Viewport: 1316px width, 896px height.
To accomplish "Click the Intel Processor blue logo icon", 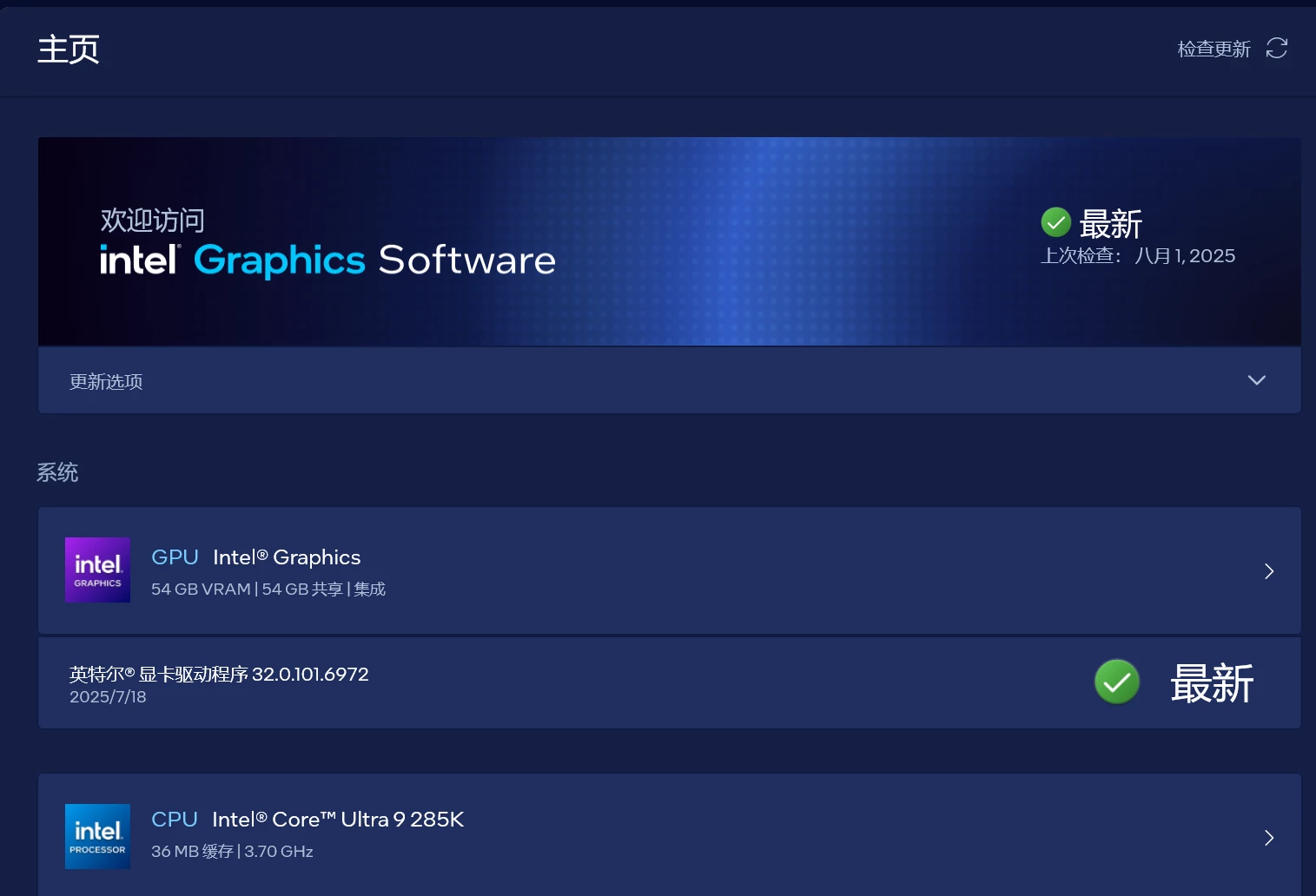I will 97,836.
